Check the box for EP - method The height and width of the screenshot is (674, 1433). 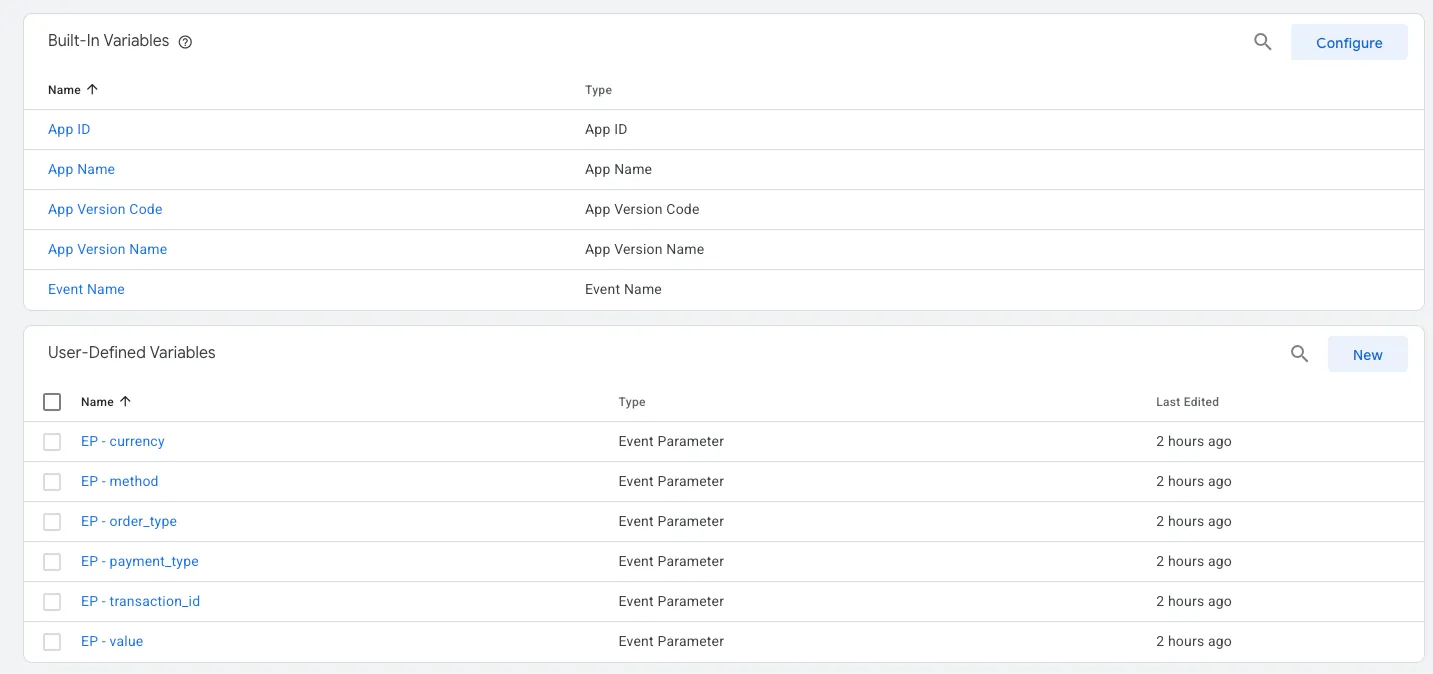pos(52,482)
